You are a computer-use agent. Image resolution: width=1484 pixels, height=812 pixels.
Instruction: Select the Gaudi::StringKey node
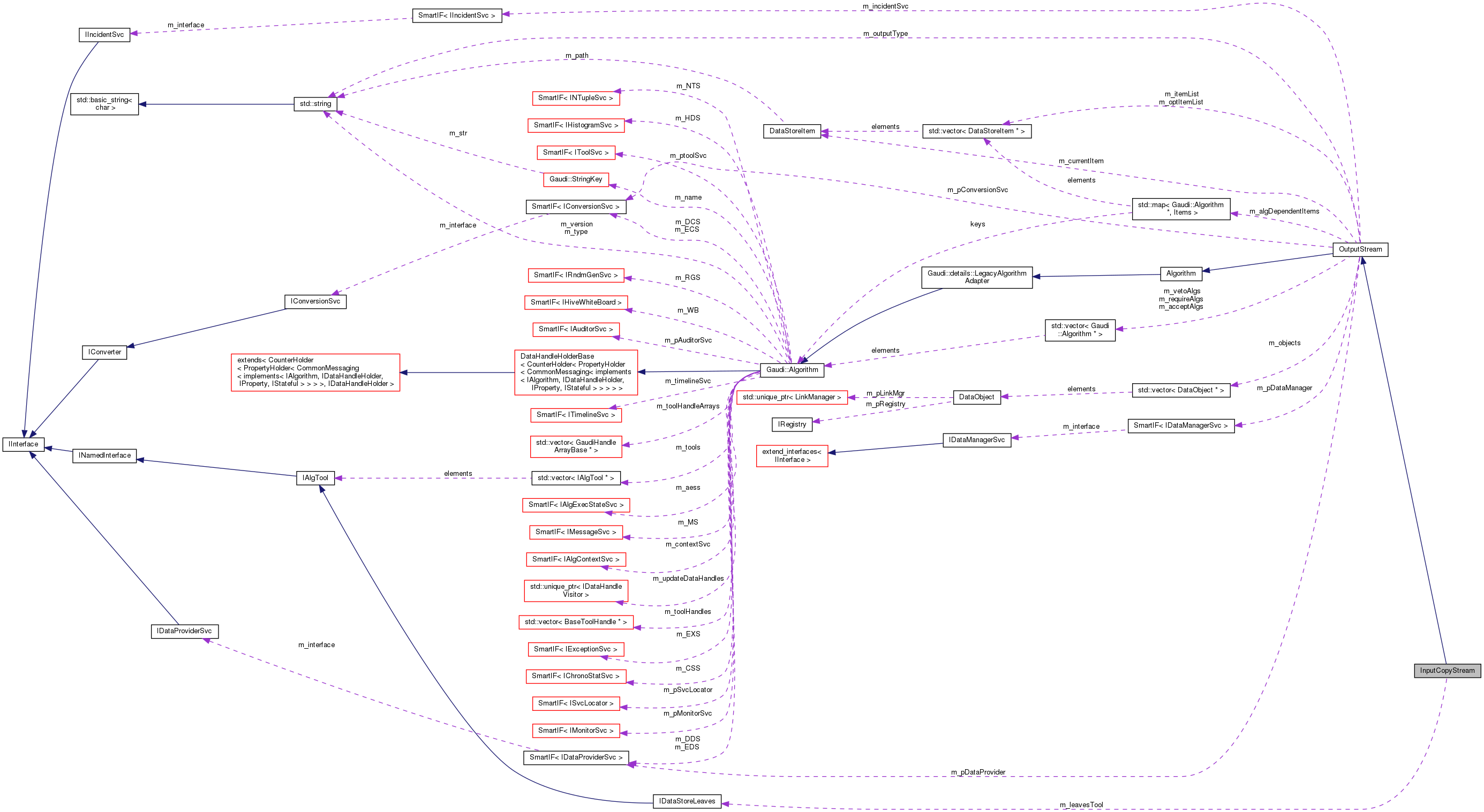[x=576, y=179]
